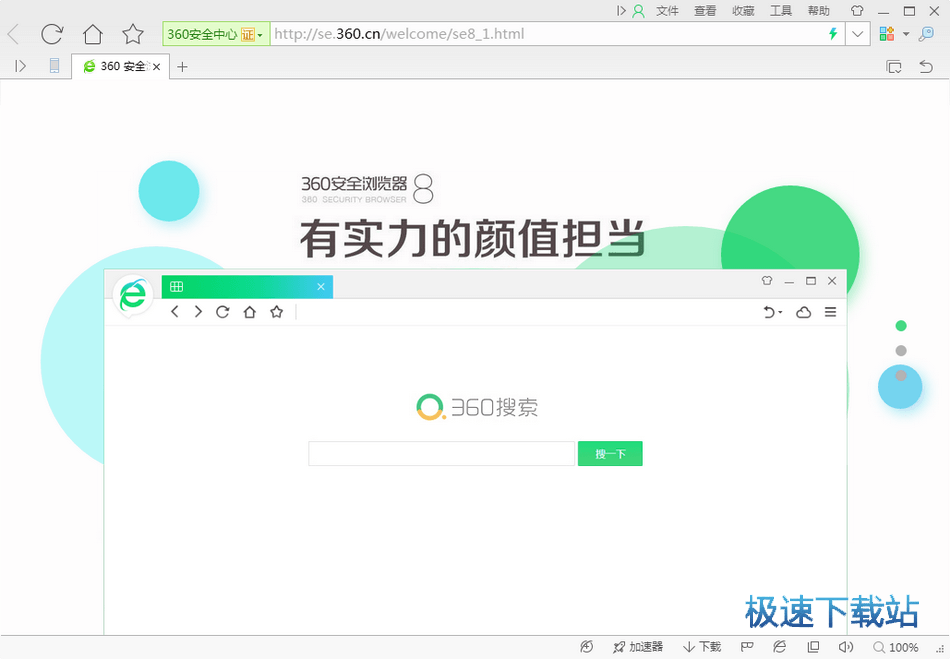Click the 360安全浏览器 8 logo
Screen dimensions: 950x659
[367, 188]
